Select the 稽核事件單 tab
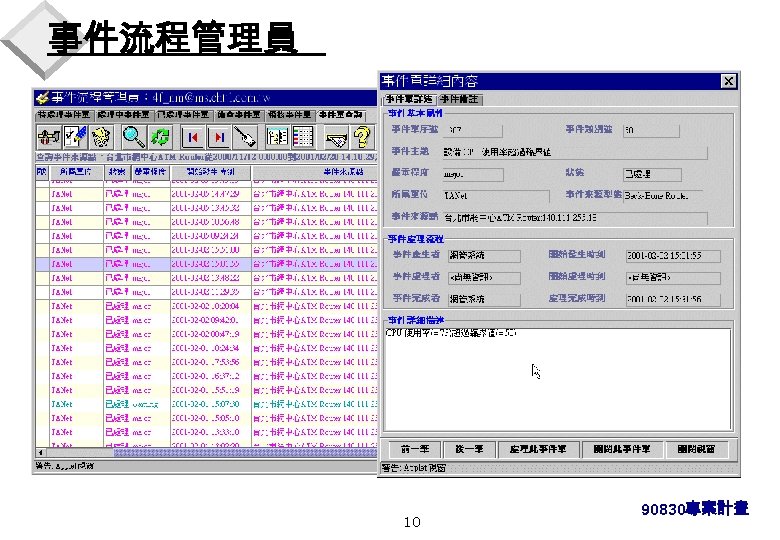 click(290, 115)
